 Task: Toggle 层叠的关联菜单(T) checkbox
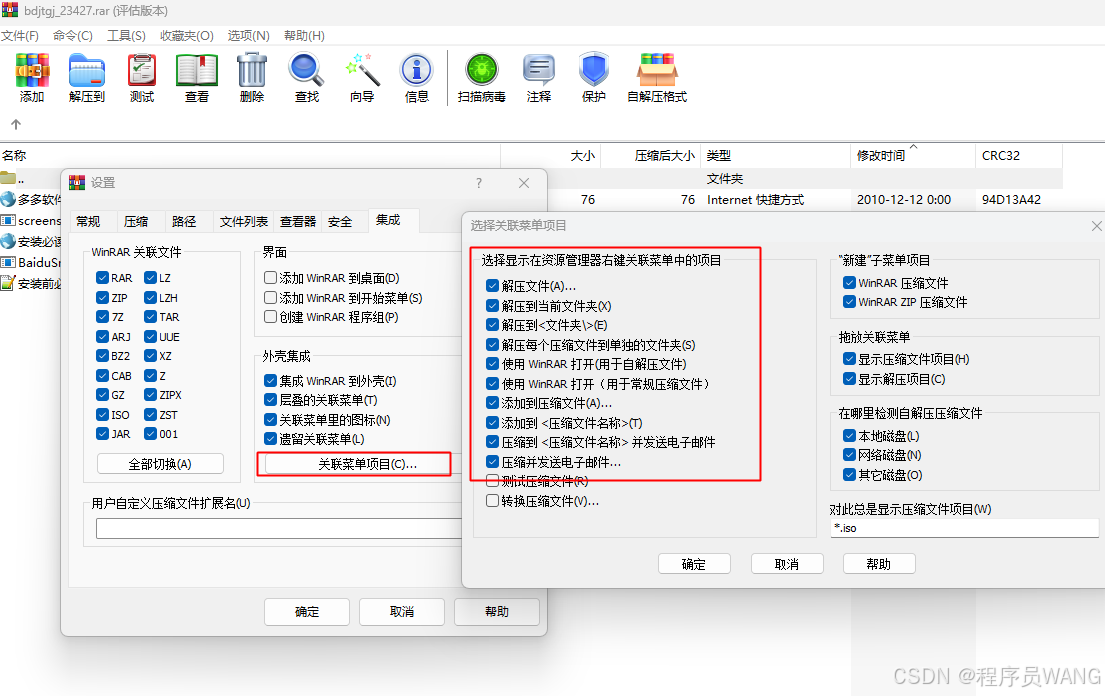tap(270, 399)
